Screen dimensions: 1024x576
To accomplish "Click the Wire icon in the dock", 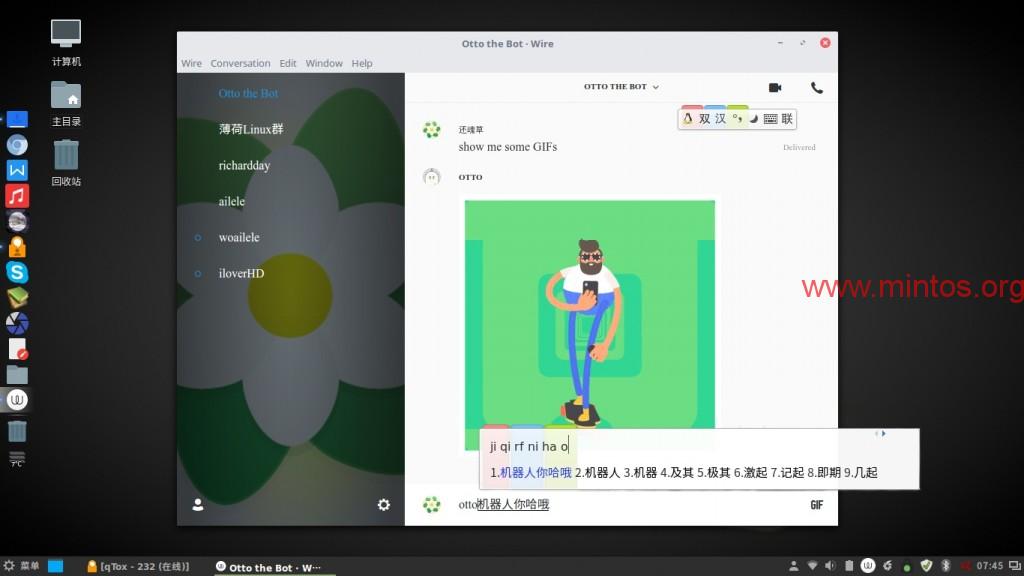I will pyautogui.click(x=17, y=400).
